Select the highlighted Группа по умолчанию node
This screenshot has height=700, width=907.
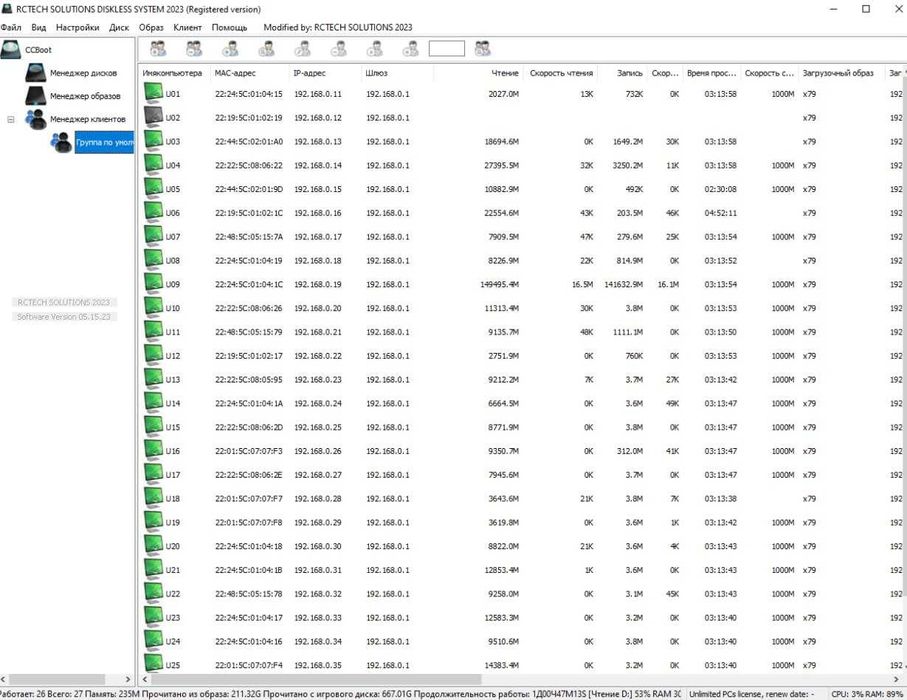click(104, 142)
